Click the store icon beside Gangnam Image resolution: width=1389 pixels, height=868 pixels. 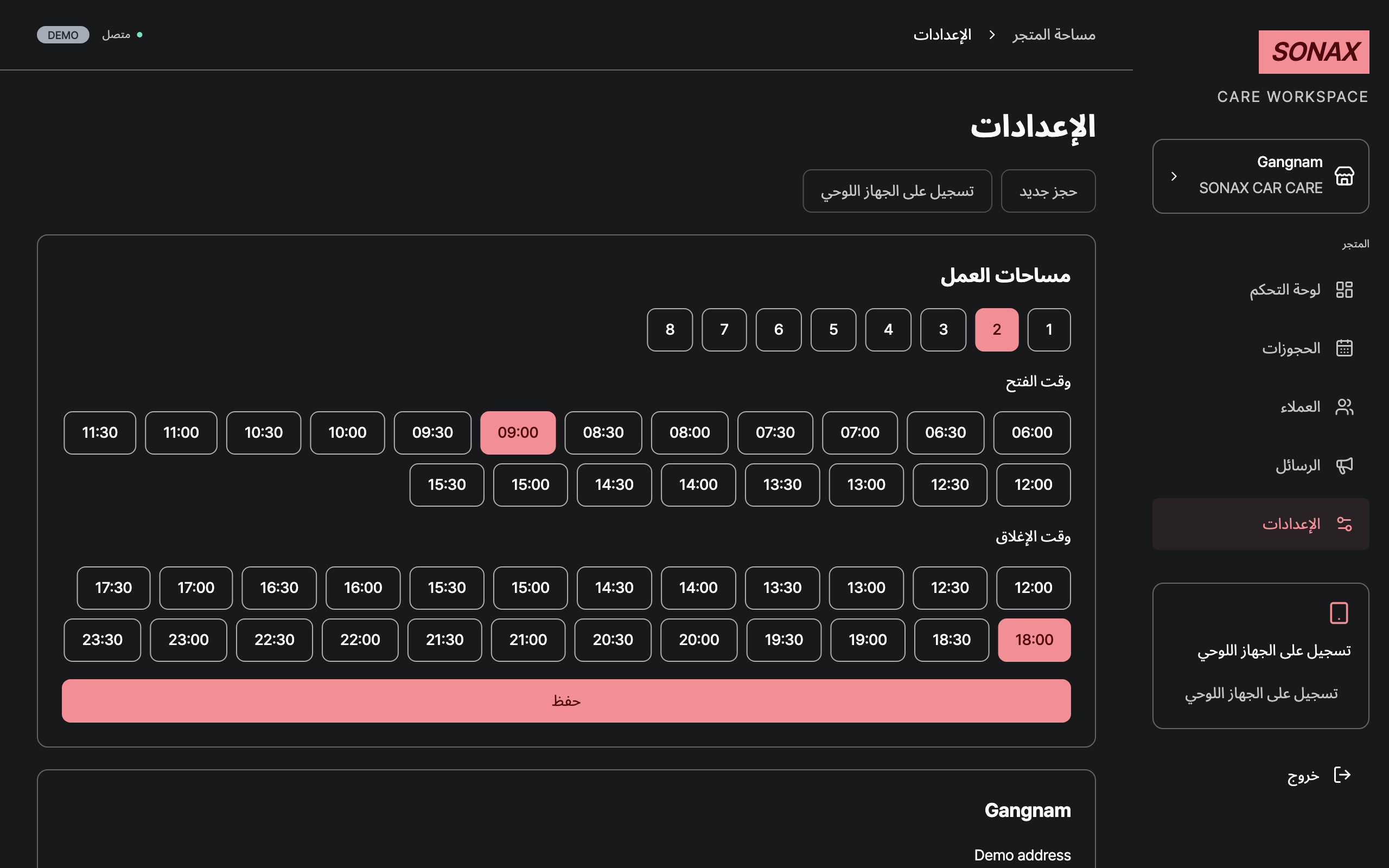[x=1344, y=176]
